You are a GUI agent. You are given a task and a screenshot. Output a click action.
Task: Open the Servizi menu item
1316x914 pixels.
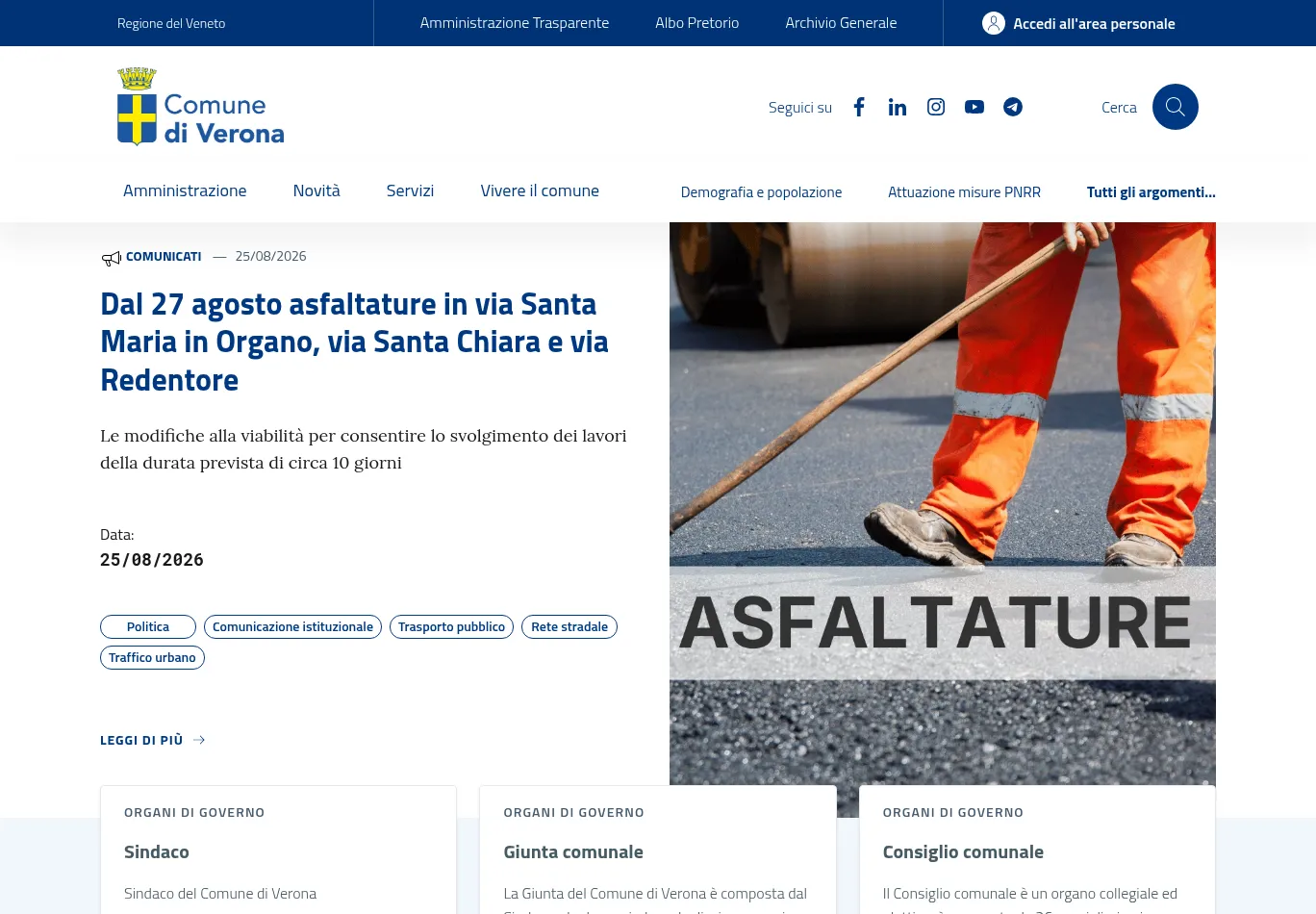click(x=410, y=190)
